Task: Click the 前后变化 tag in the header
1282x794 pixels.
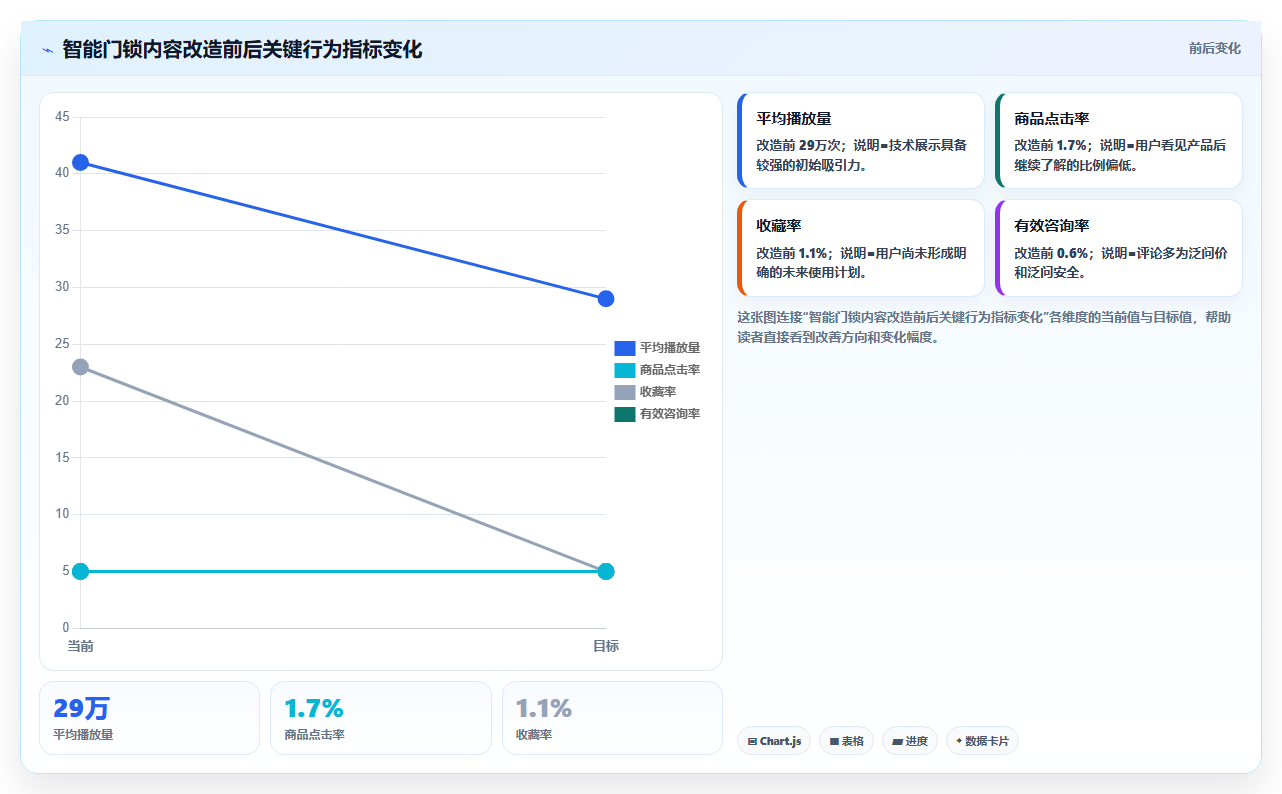Action: 1215,48
